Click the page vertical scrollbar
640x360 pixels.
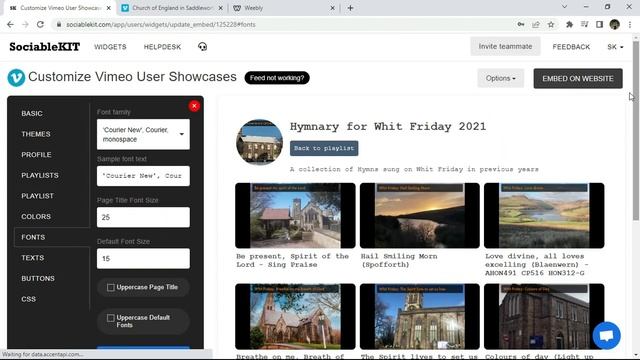[636, 131]
